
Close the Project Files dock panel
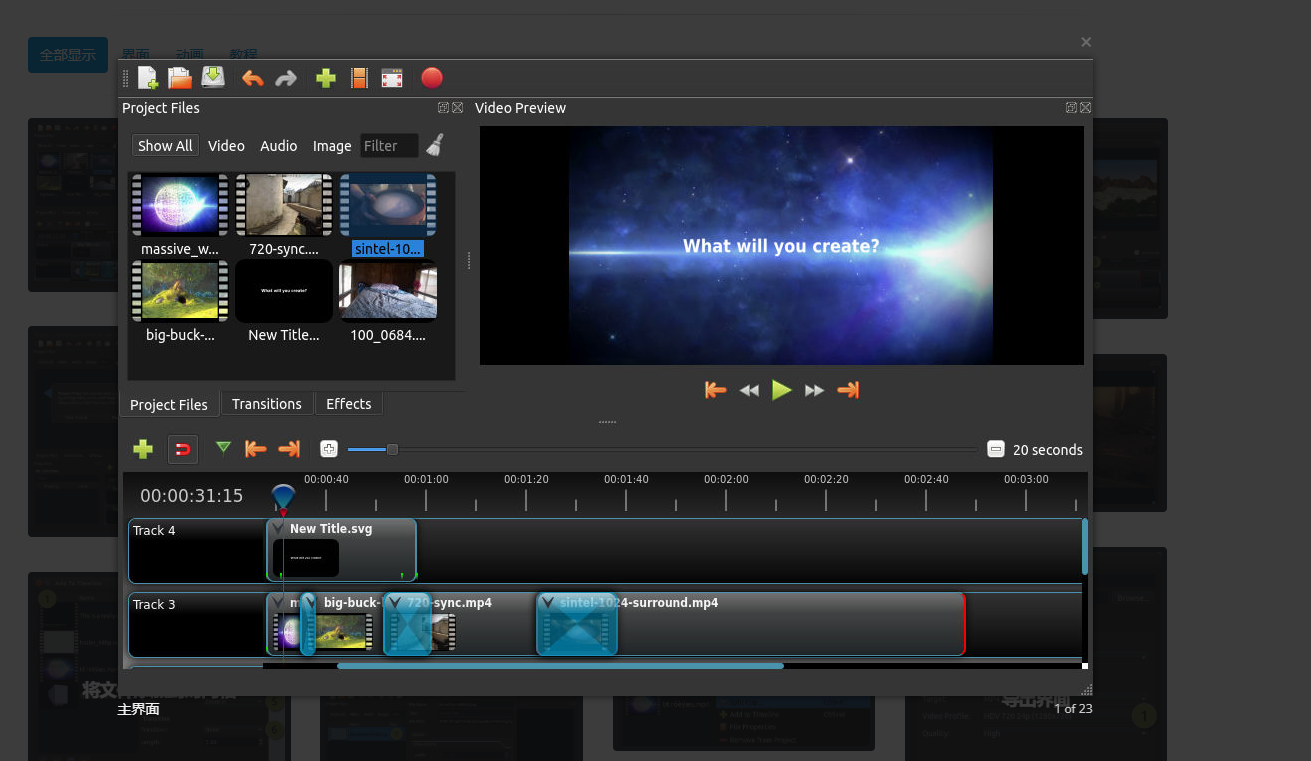coord(457,108)
